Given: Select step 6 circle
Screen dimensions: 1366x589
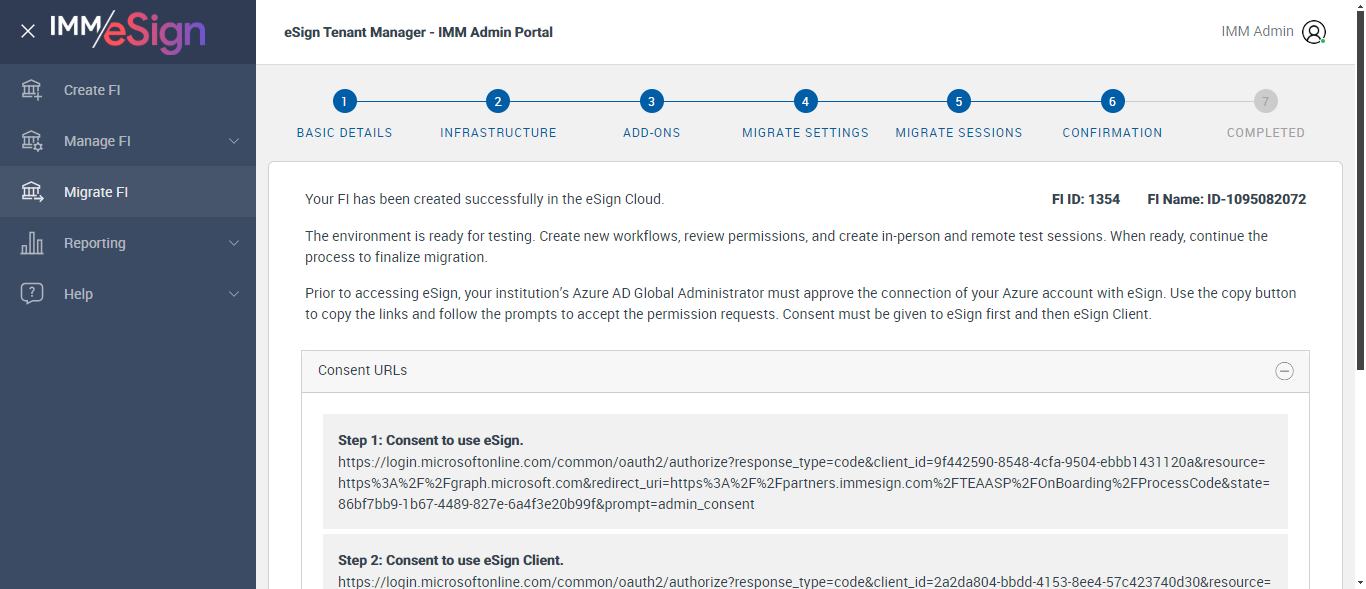Looking at the screenshot, I should (1112, 101).
